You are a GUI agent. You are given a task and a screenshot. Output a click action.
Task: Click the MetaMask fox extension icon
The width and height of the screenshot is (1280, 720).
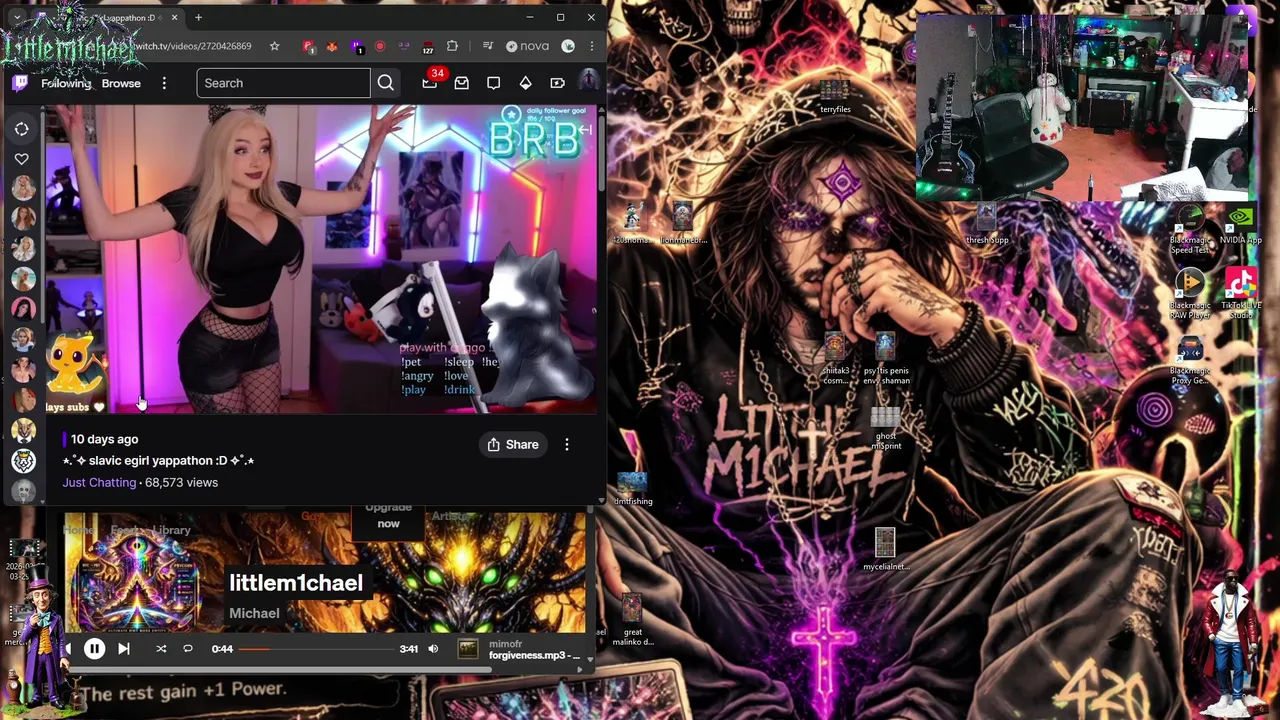[332, 46]
